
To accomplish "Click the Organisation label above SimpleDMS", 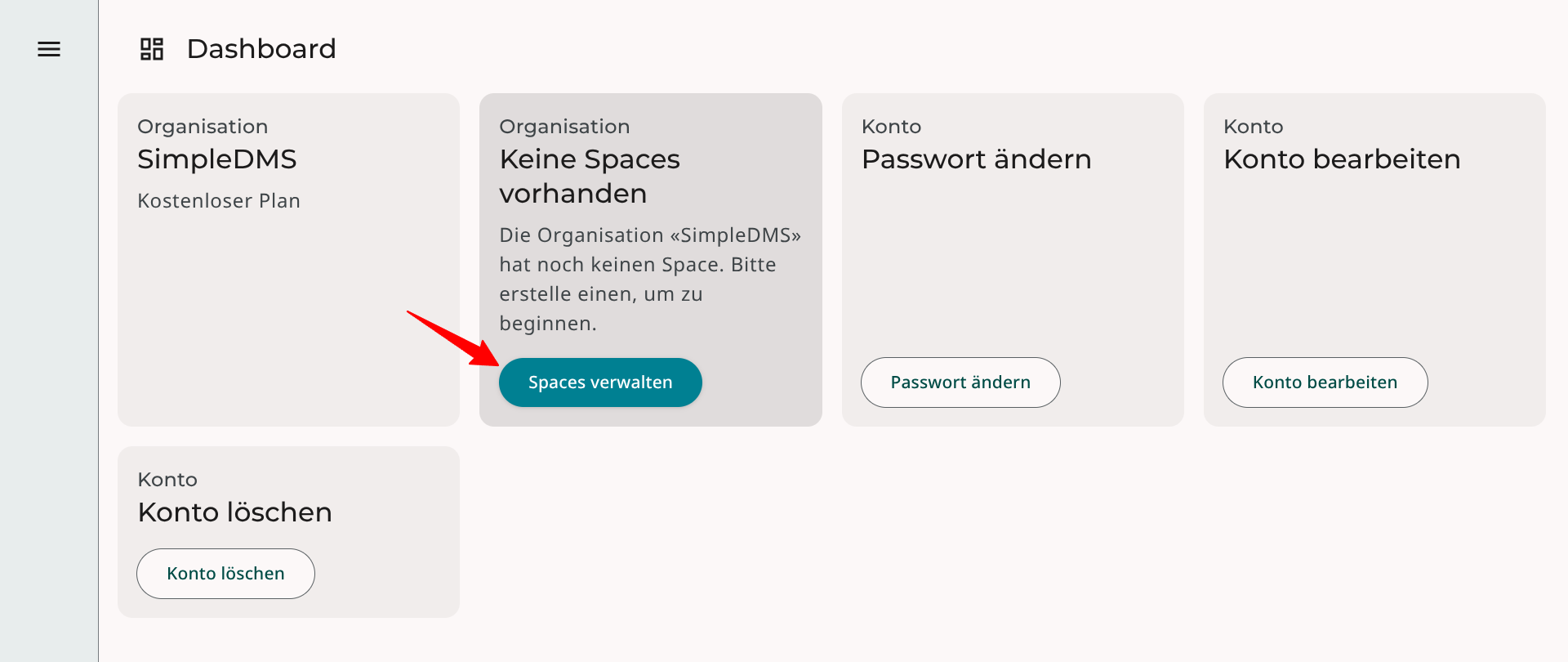I will point(203,127).
